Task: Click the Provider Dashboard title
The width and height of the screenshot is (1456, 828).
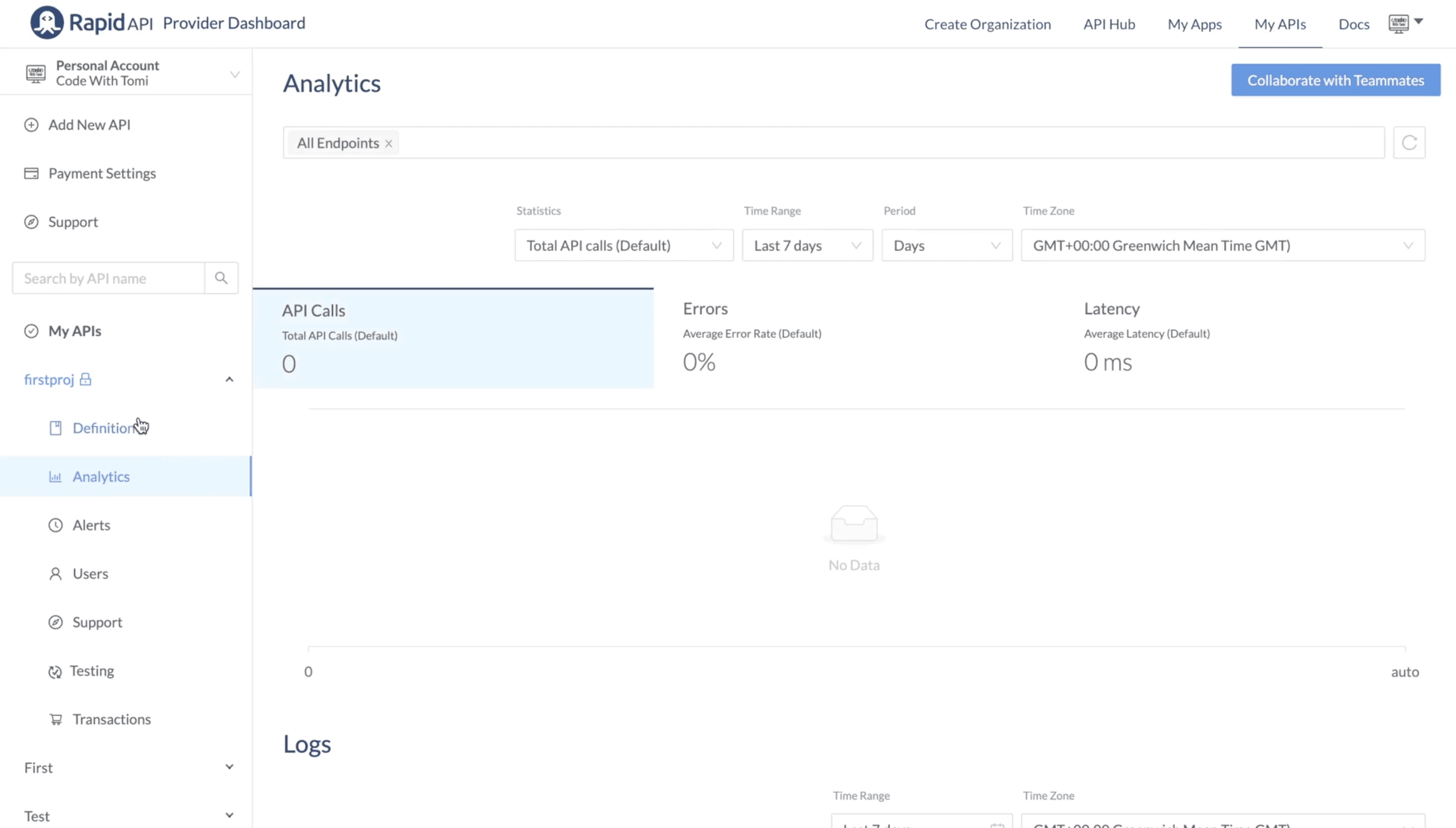Action: 234,23
